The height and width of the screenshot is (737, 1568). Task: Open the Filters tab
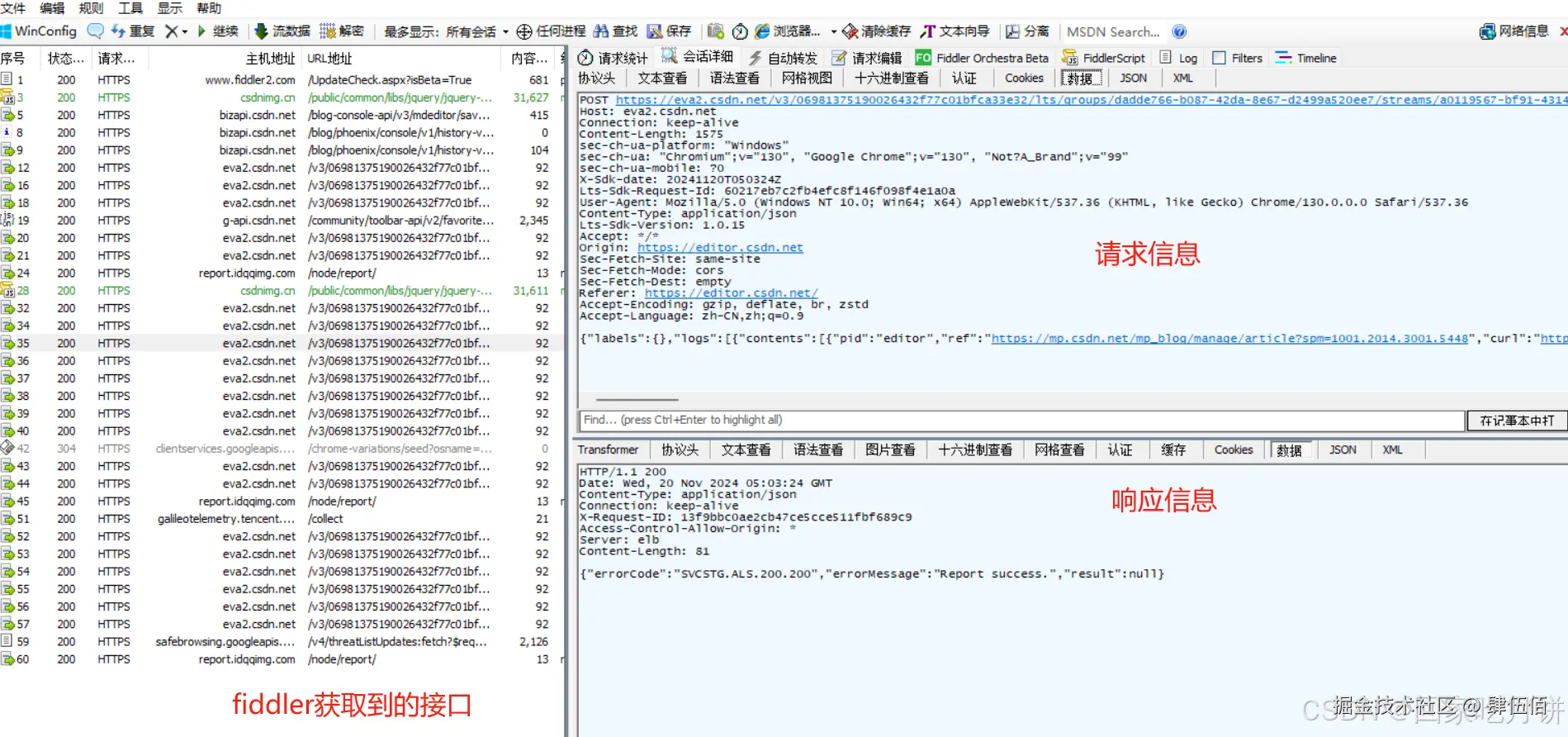[1237, 58]
